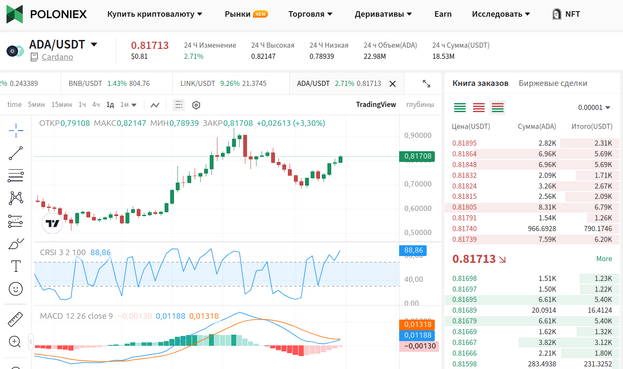Select the time chart interval
The height and width of the screenshot is (369, 623).
(14, 104)
